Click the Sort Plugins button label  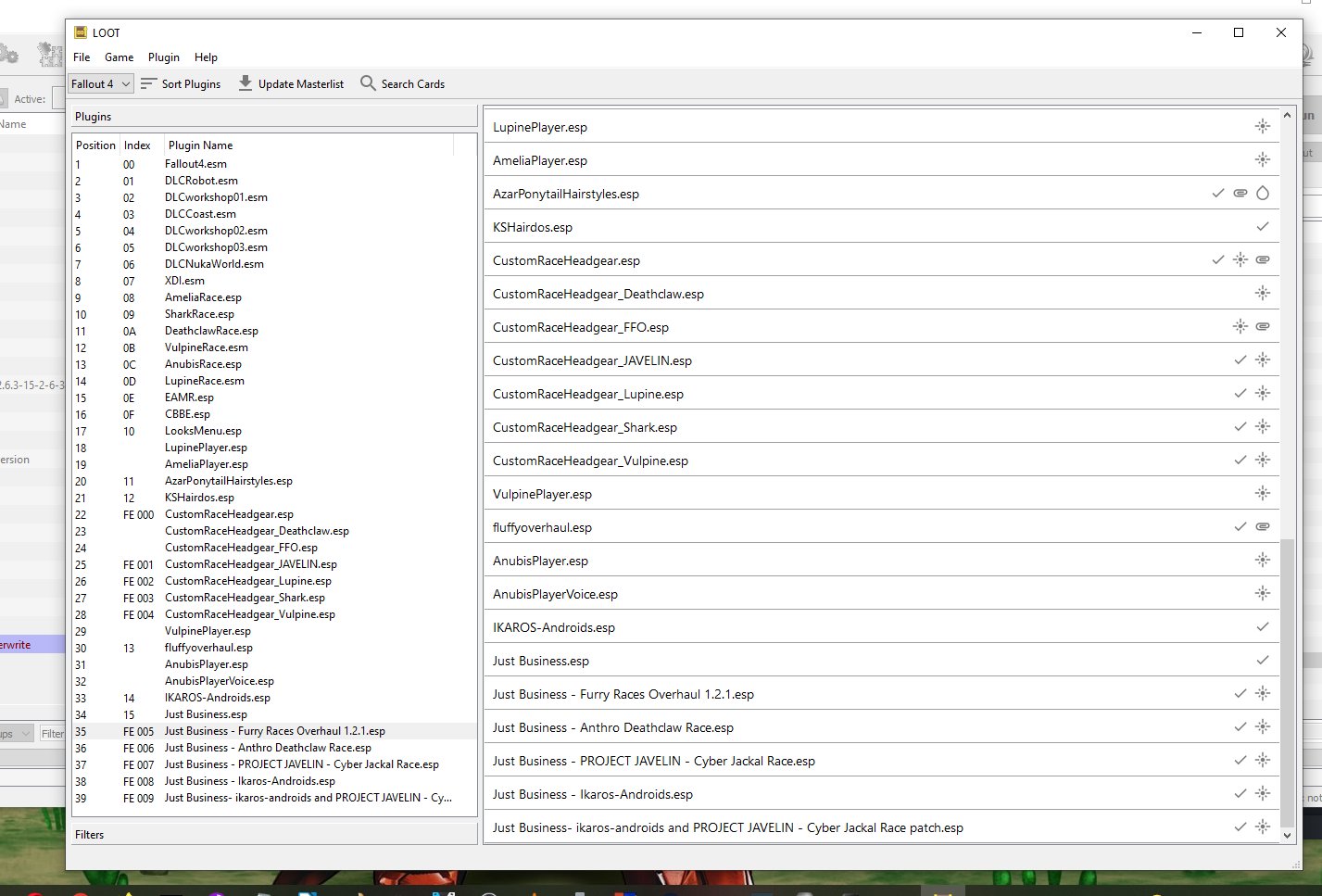point(191,84)
